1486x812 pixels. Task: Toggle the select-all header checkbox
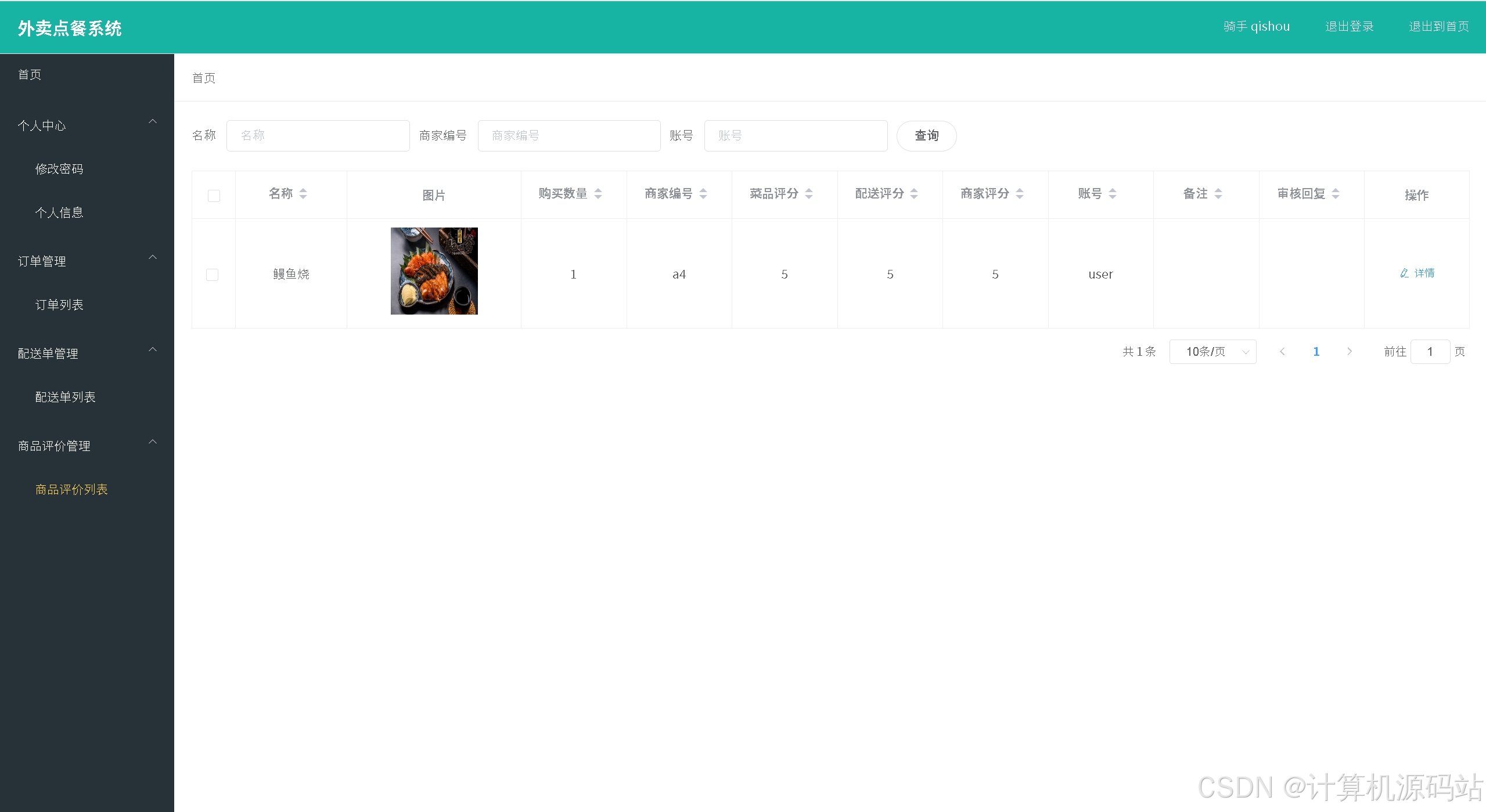pyautogui.click(x=214, y=196)
